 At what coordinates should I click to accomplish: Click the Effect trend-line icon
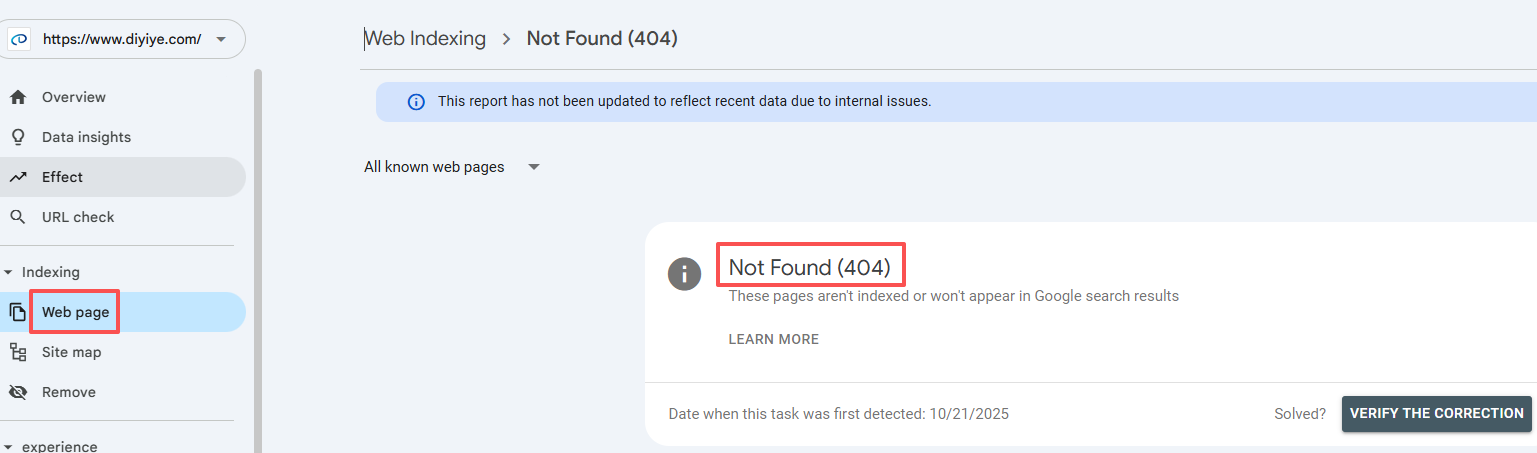tap(17, 177)
